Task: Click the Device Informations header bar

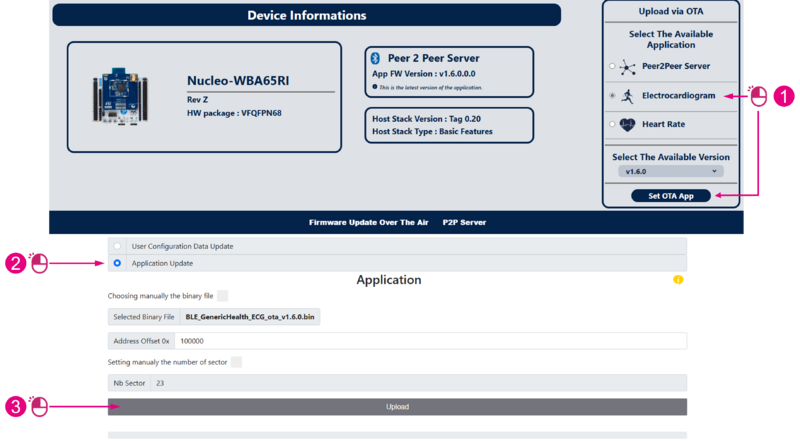Action: pos(307,15)
